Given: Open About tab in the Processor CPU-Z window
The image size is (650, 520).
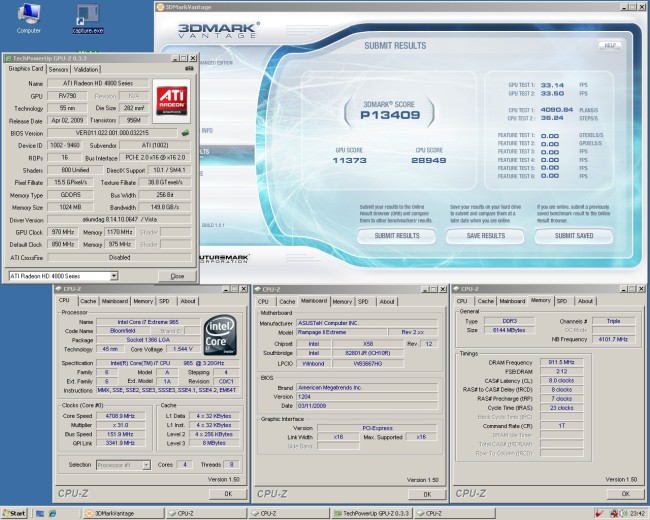Looking at the screenshot, I should click(x=187, y=301).
